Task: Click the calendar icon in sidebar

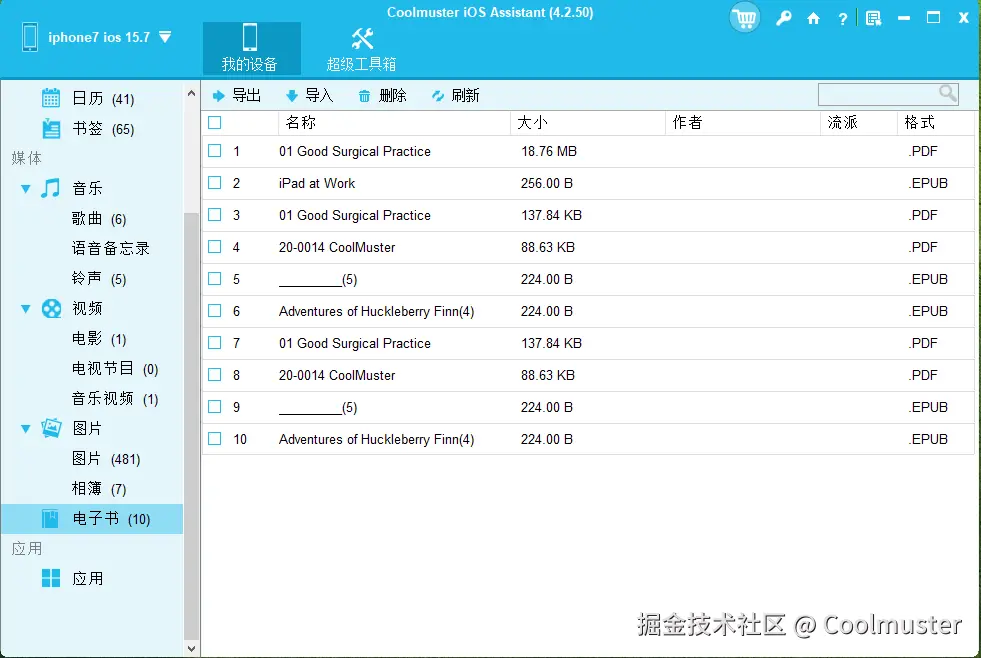Action: tap(51, 98)
